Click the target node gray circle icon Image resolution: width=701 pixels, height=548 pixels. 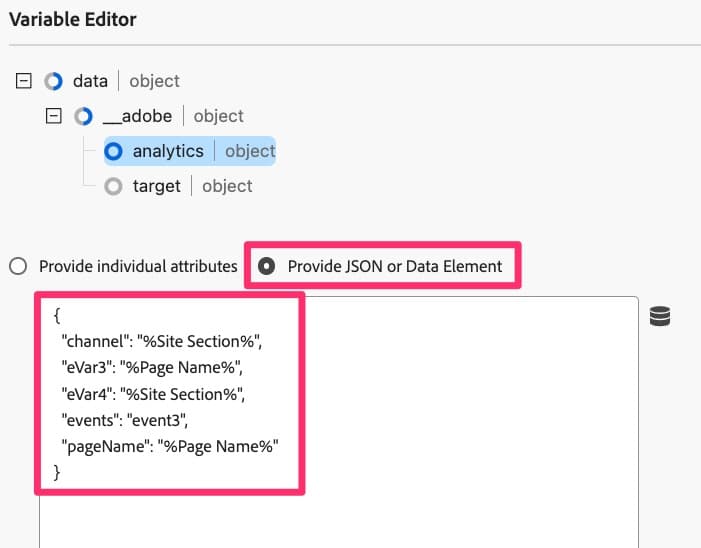click(114, 186)
